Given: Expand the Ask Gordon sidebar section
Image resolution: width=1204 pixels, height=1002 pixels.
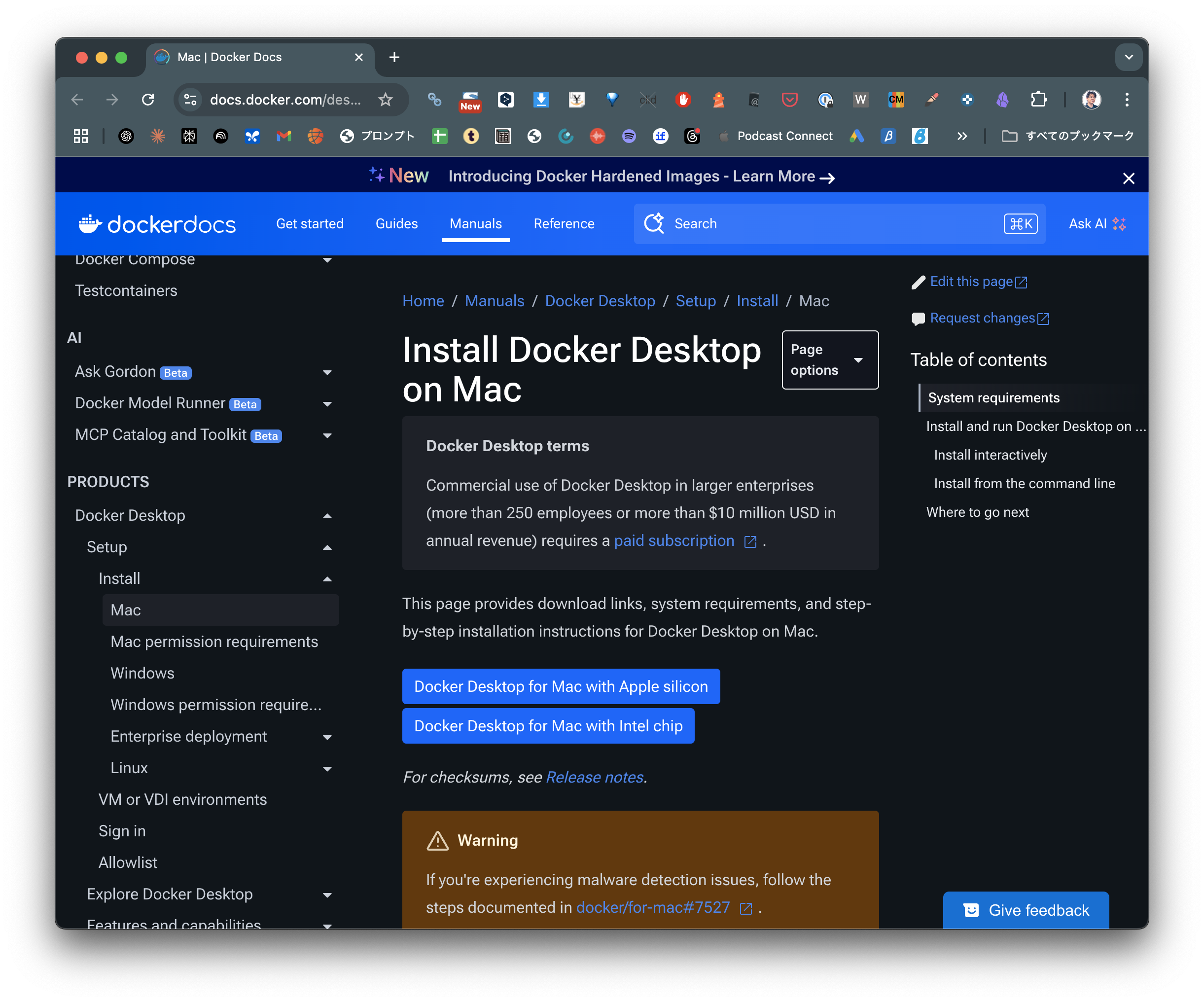Looking at the screenshot, I should 327,372.
